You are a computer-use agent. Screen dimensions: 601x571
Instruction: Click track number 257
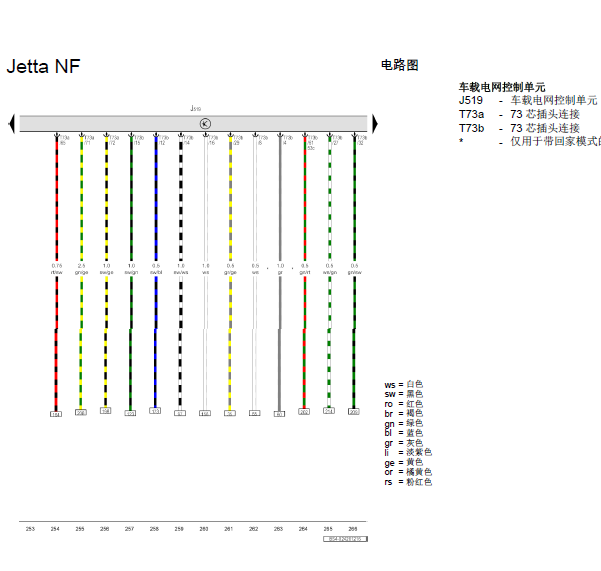click(130, 529)
